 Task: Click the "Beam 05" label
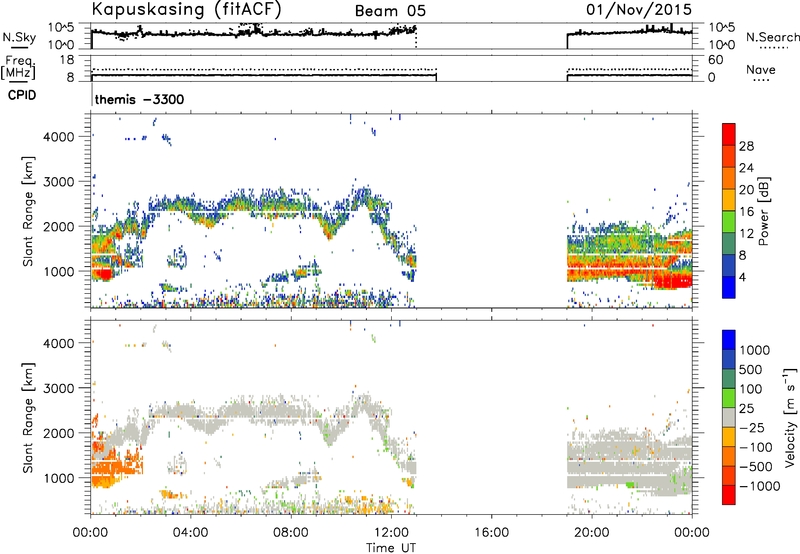(390, 11)
